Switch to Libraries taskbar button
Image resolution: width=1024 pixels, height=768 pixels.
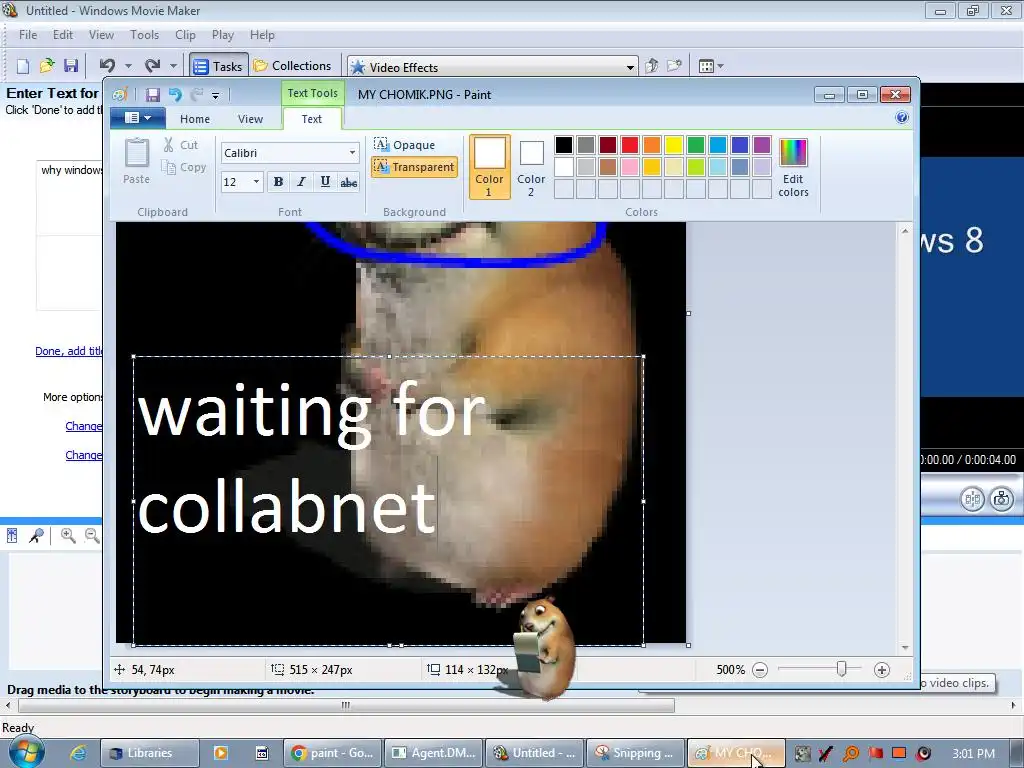150,753
